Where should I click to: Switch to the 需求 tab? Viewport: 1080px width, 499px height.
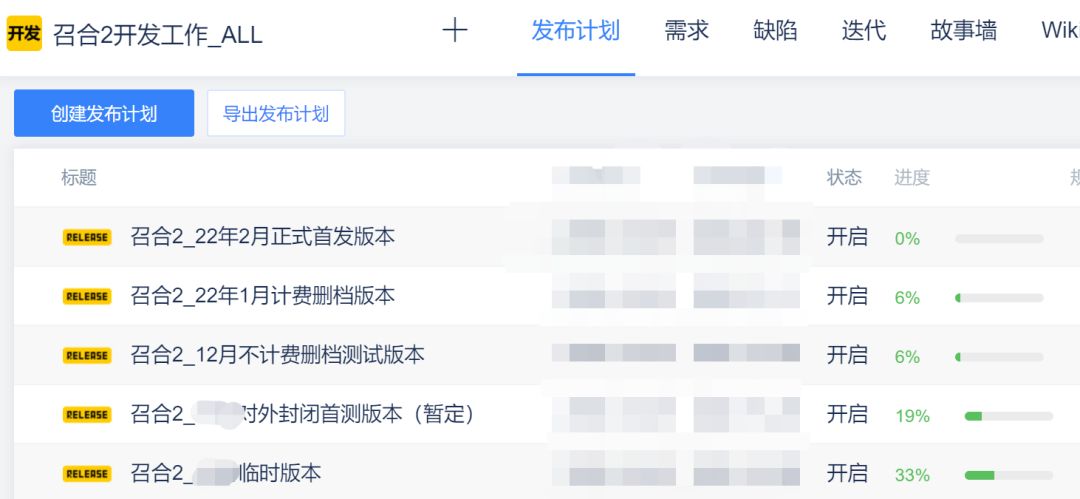click(687, 31)
